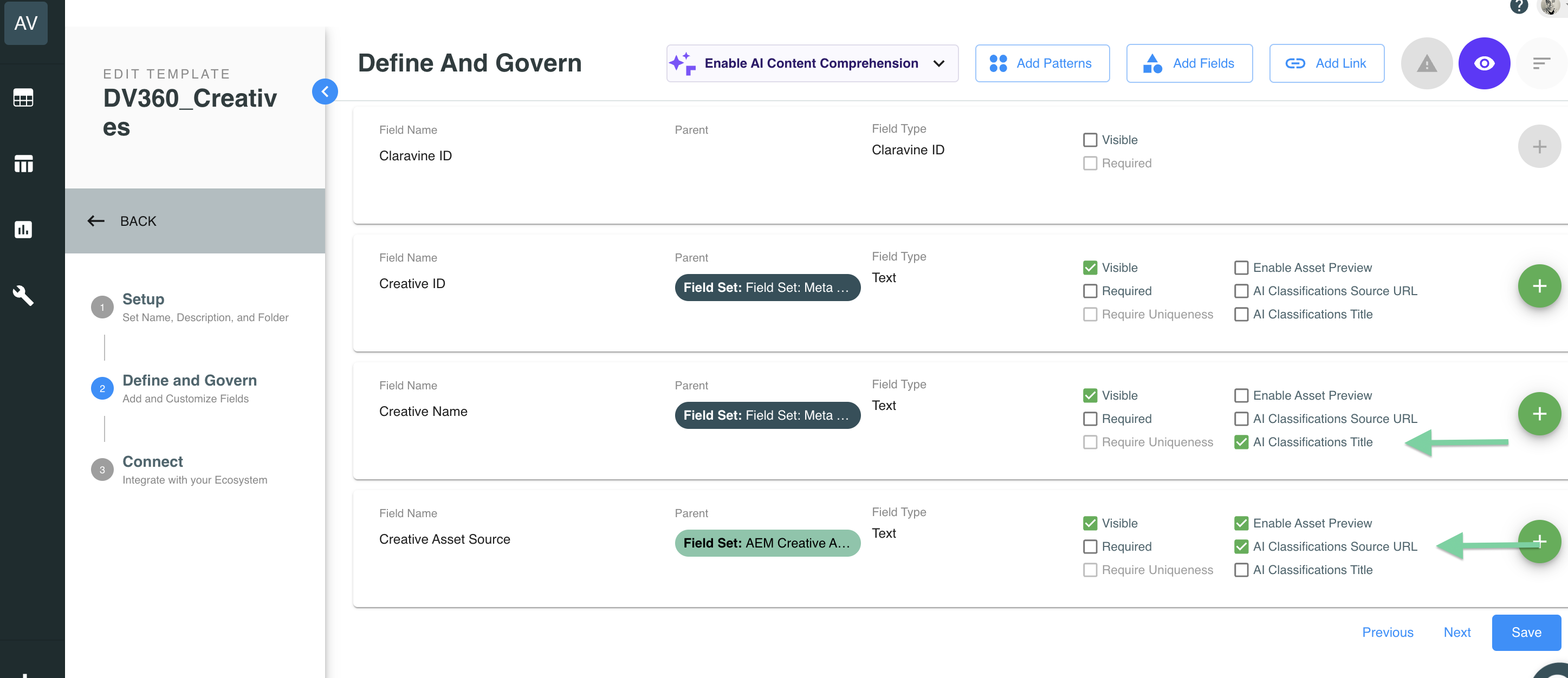This screenshot has height=678, width=1568.
Task: Open the bar chart reports sidebar icon
Action: (x=24, y=230)
